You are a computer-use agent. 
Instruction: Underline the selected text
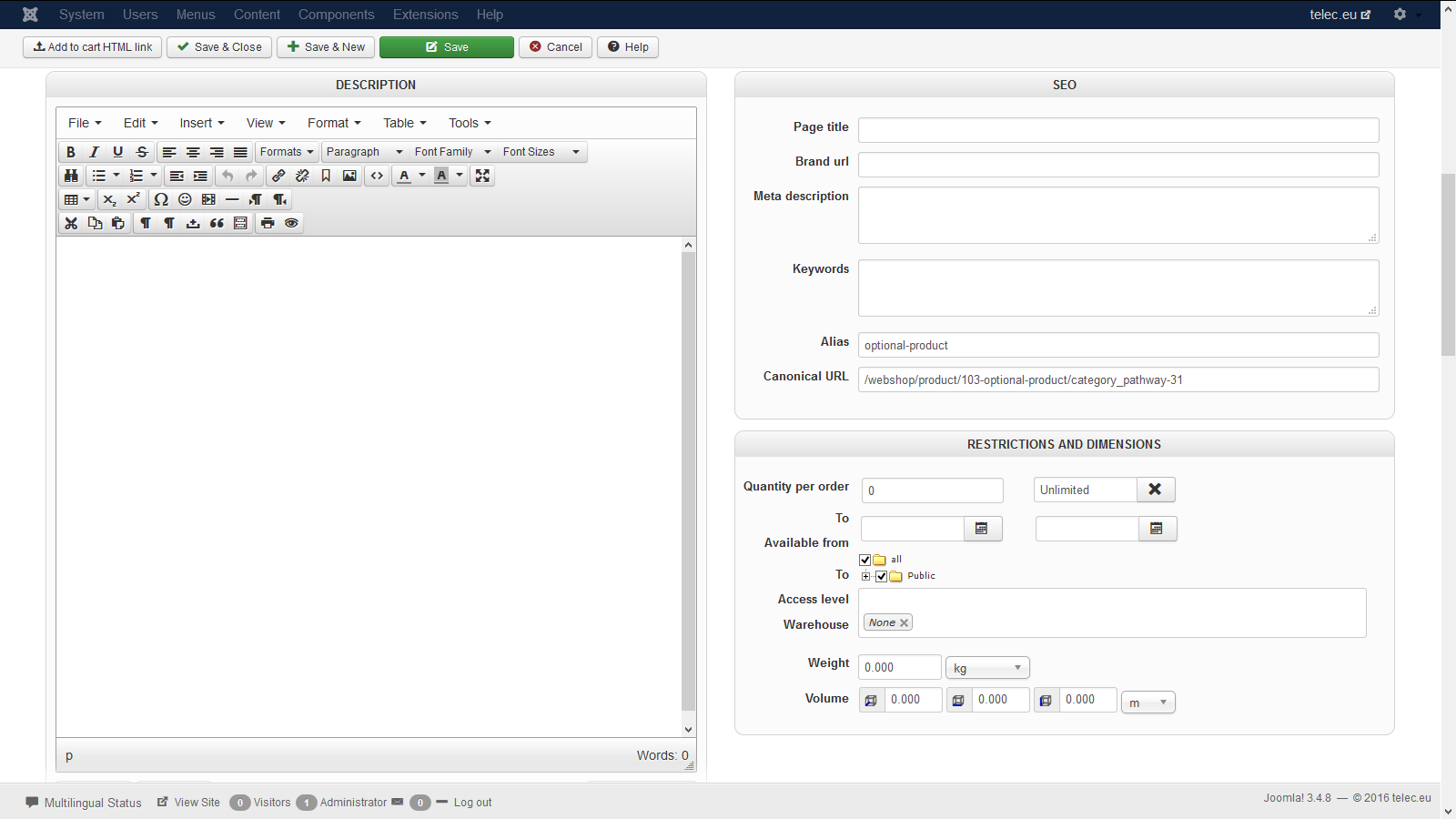tap(117, 152)
